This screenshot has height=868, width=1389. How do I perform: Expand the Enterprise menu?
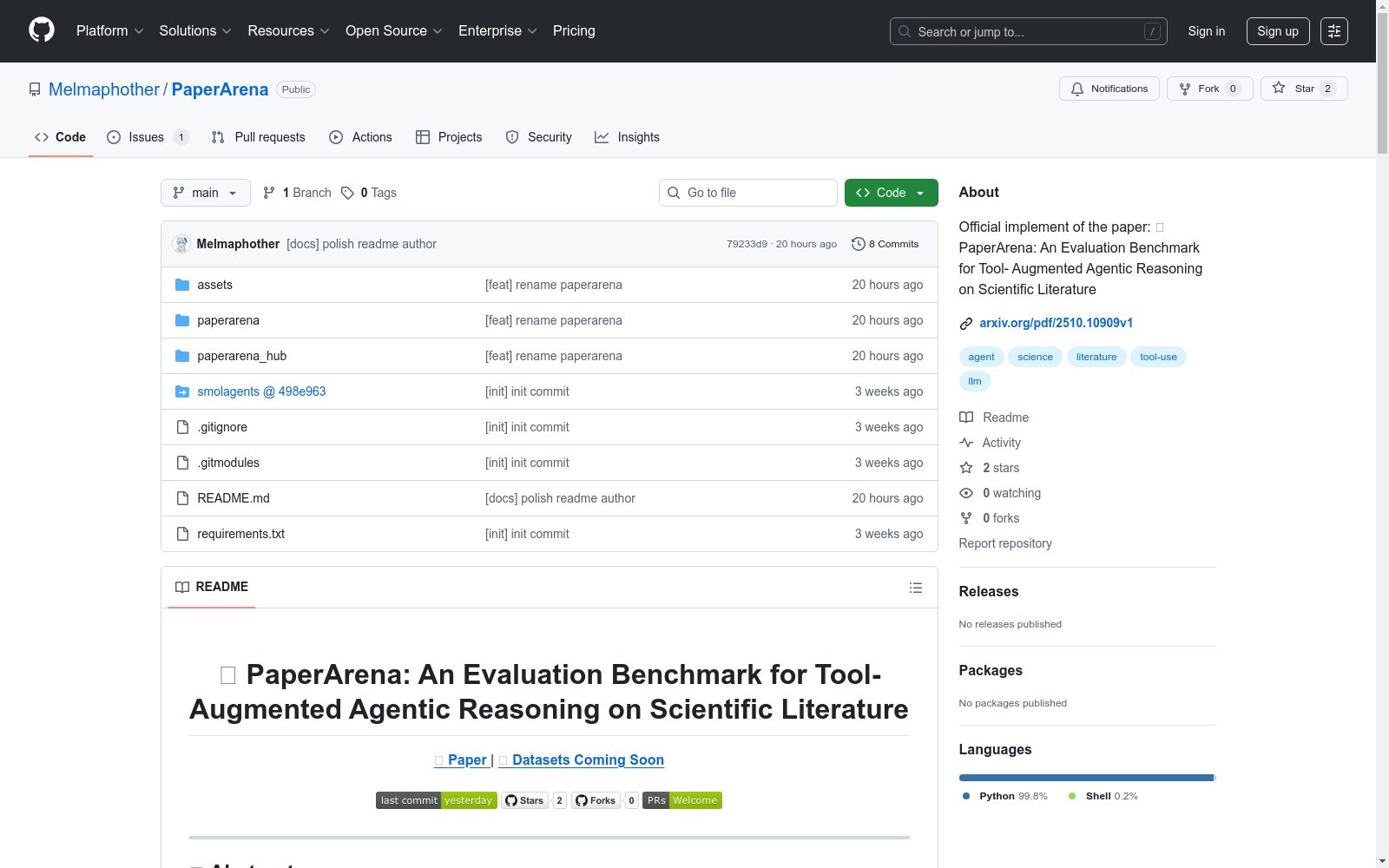coord(498,31)
